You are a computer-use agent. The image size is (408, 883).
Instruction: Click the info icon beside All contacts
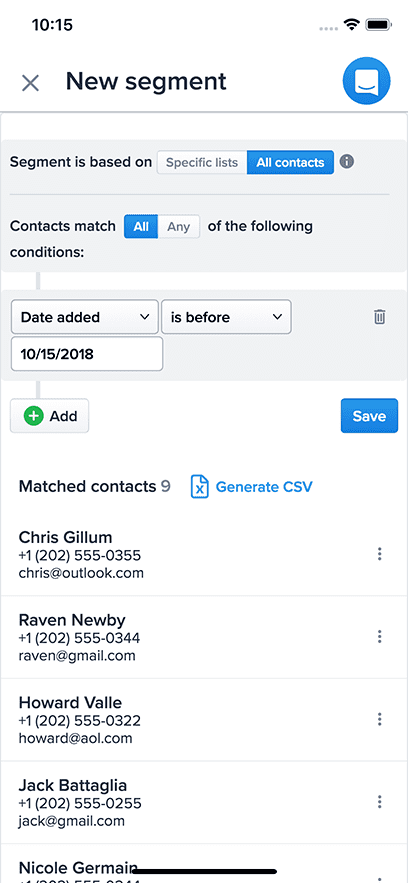tap(347, 162)
